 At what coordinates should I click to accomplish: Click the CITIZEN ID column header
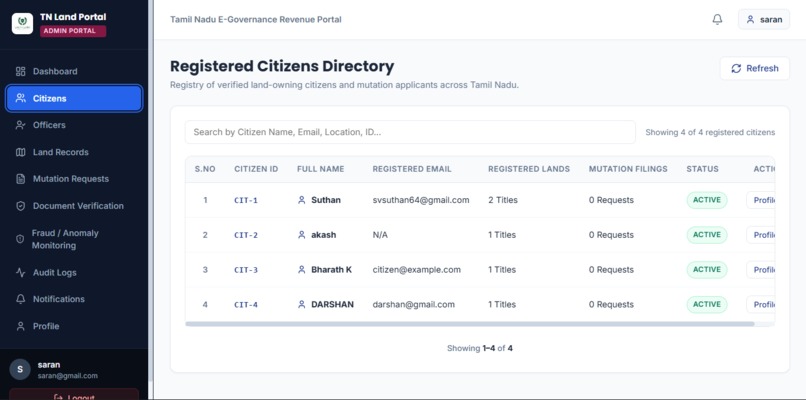coord(256,169)
